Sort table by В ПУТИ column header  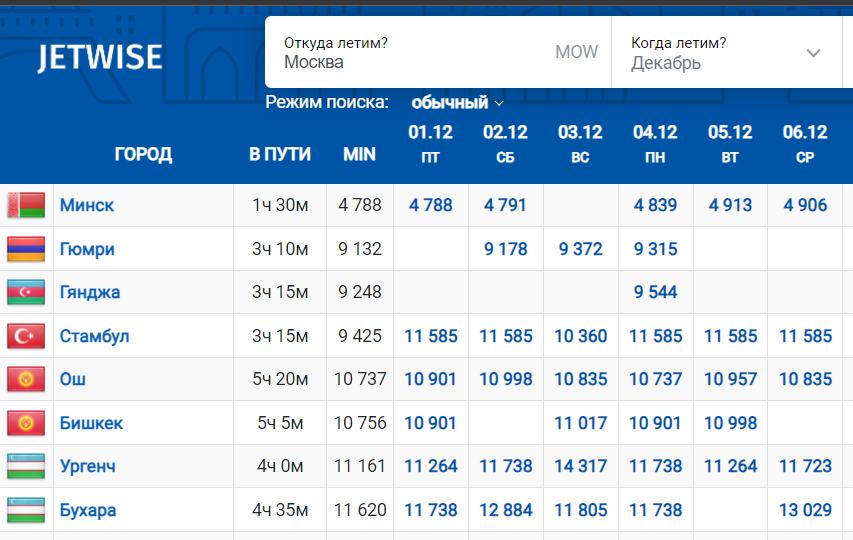(280, 154)
